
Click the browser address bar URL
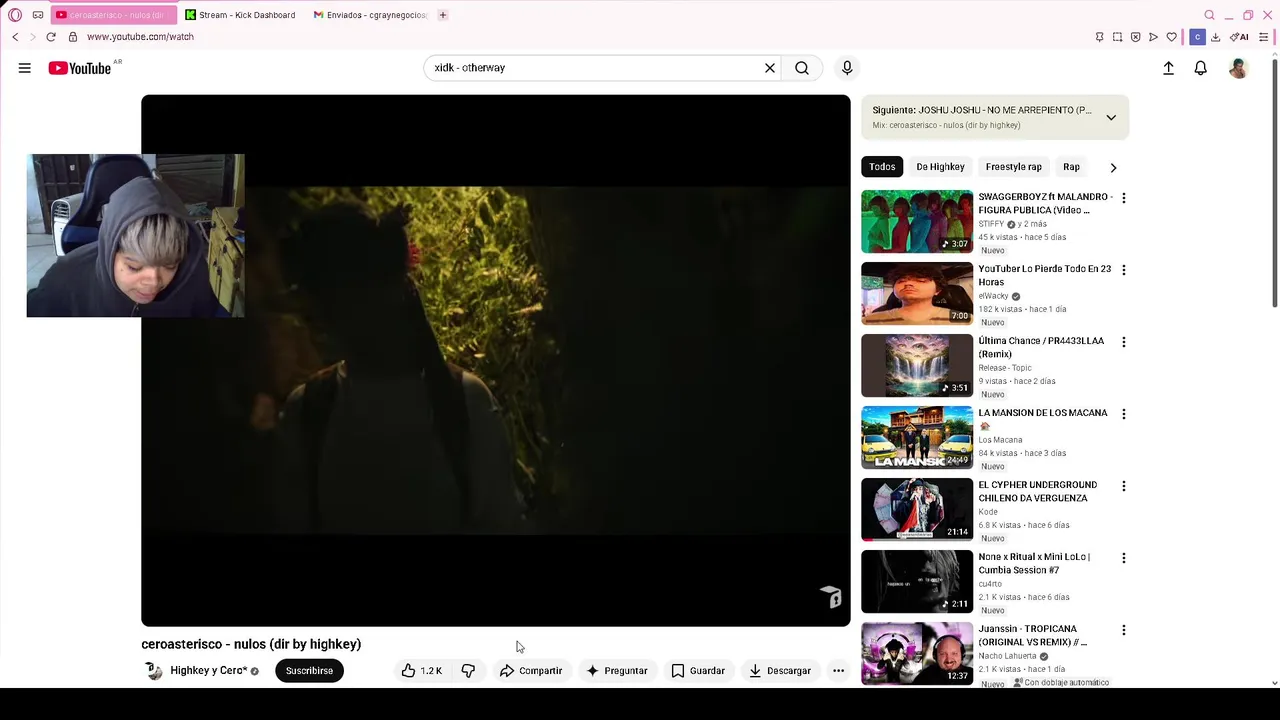tap(140, 37)
